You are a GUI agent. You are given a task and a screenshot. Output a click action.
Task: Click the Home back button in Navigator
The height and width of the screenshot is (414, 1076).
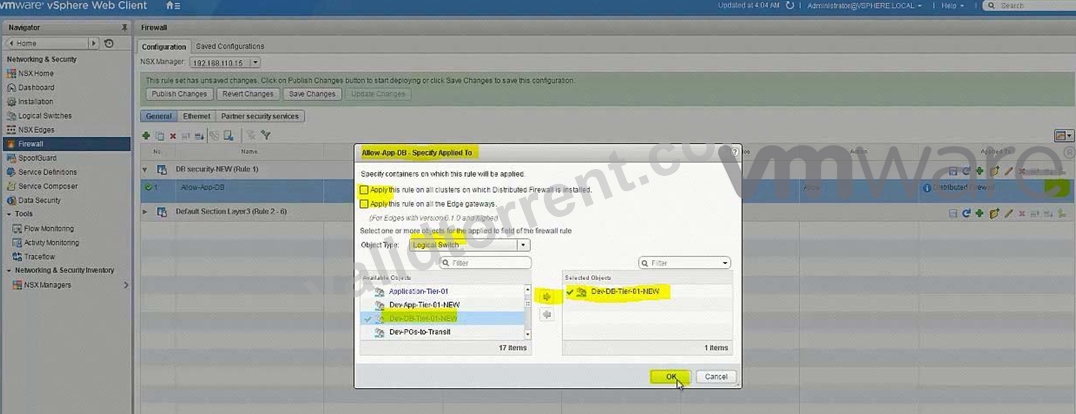(x=46, y=43)
